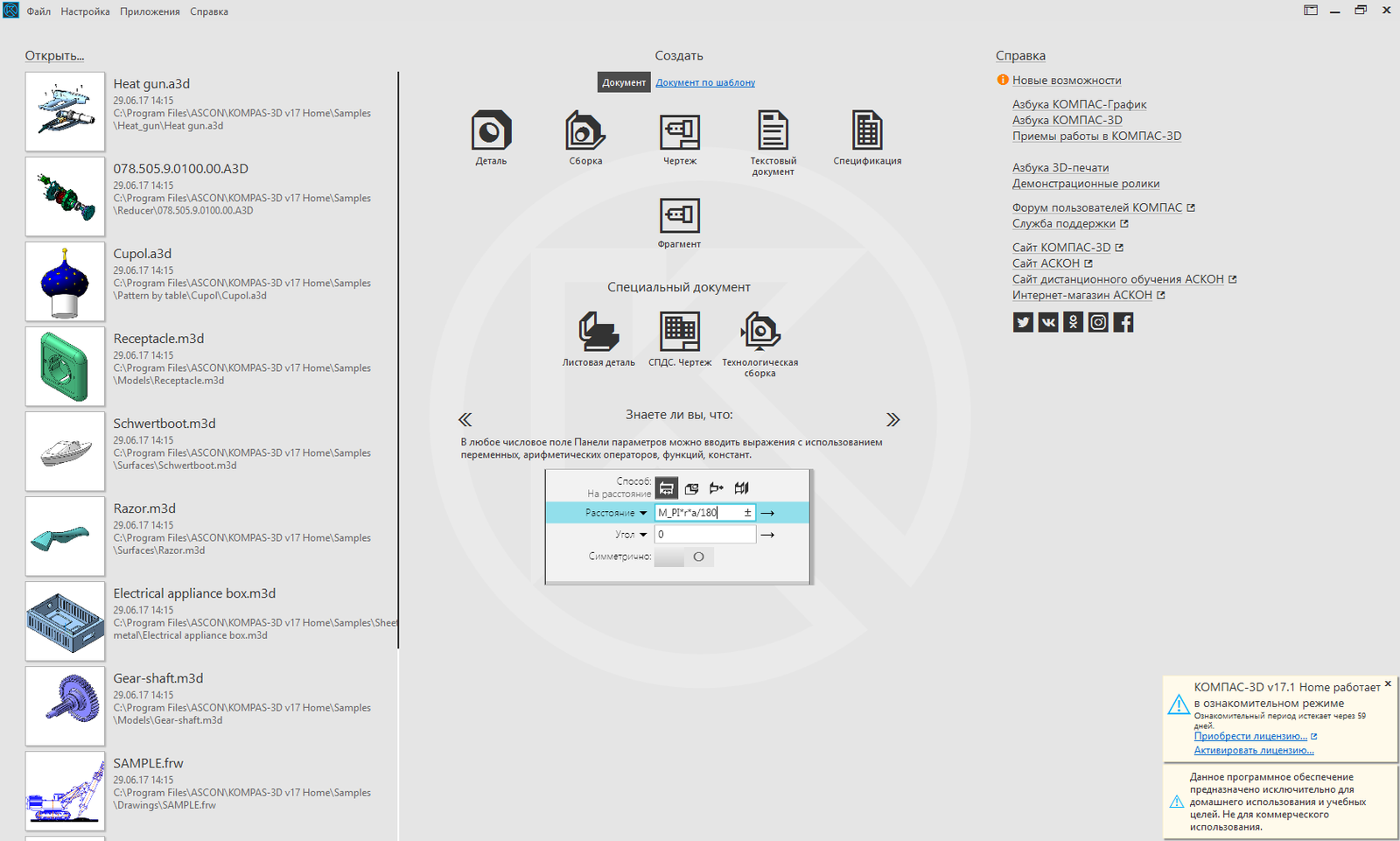Image resolution: width=1400 pixels, height=841 pixels.
Task: Open Приемы работы в КОМПАС-3D link
Action: click(x=1096, y=136)
